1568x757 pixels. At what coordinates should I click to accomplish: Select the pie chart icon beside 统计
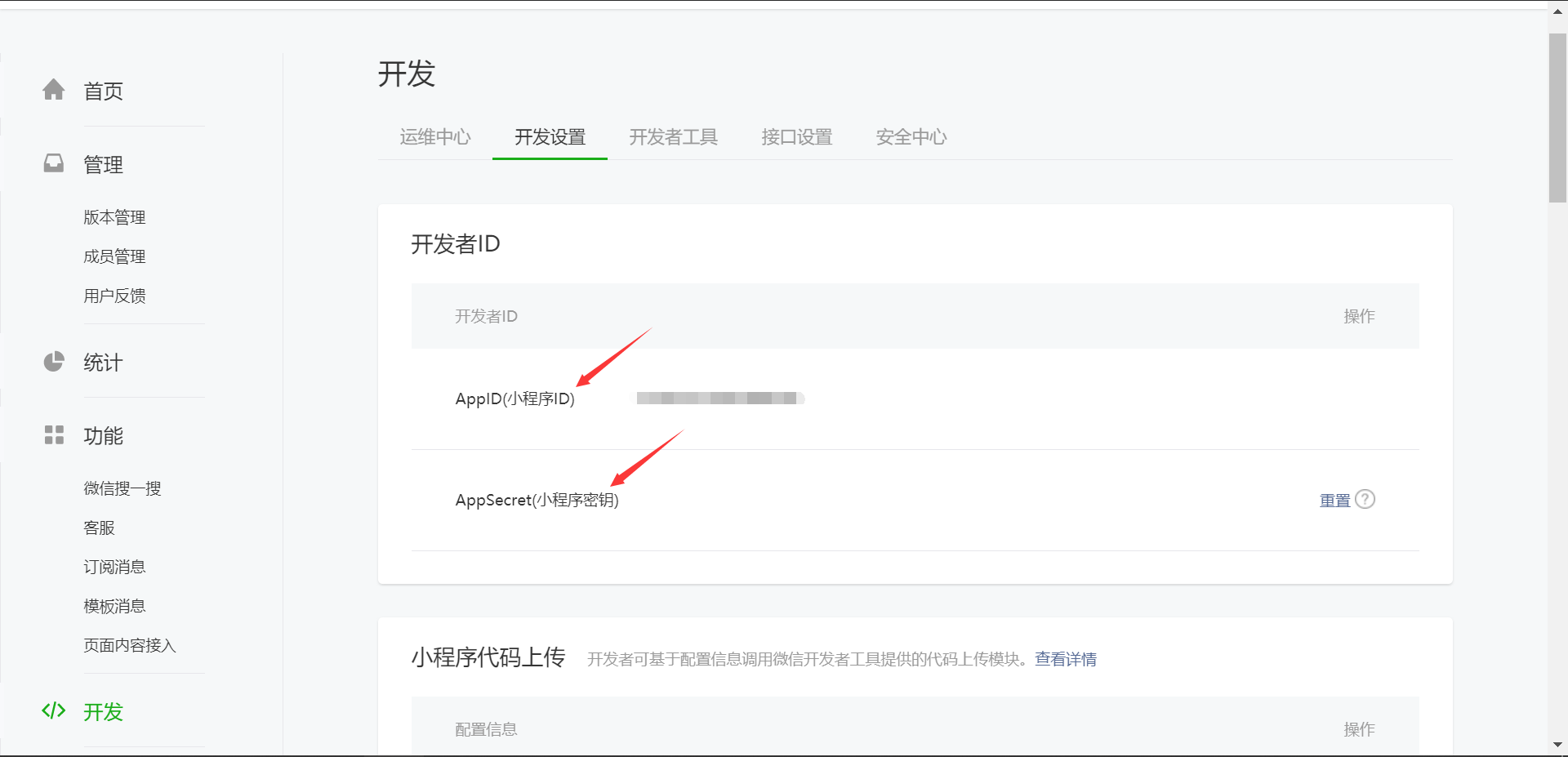[x=53, y=361]
